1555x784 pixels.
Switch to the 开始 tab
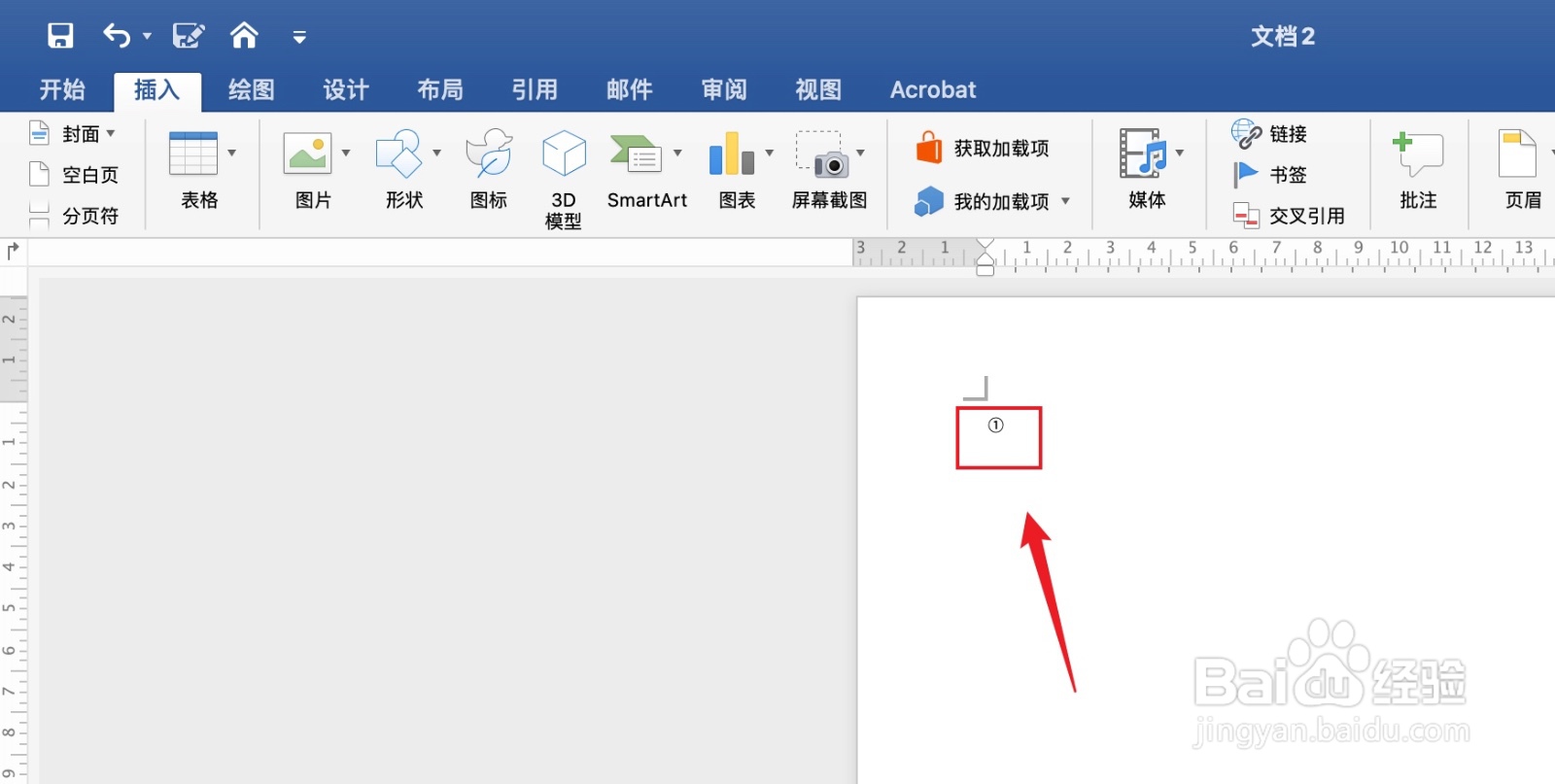pos(62,89)
